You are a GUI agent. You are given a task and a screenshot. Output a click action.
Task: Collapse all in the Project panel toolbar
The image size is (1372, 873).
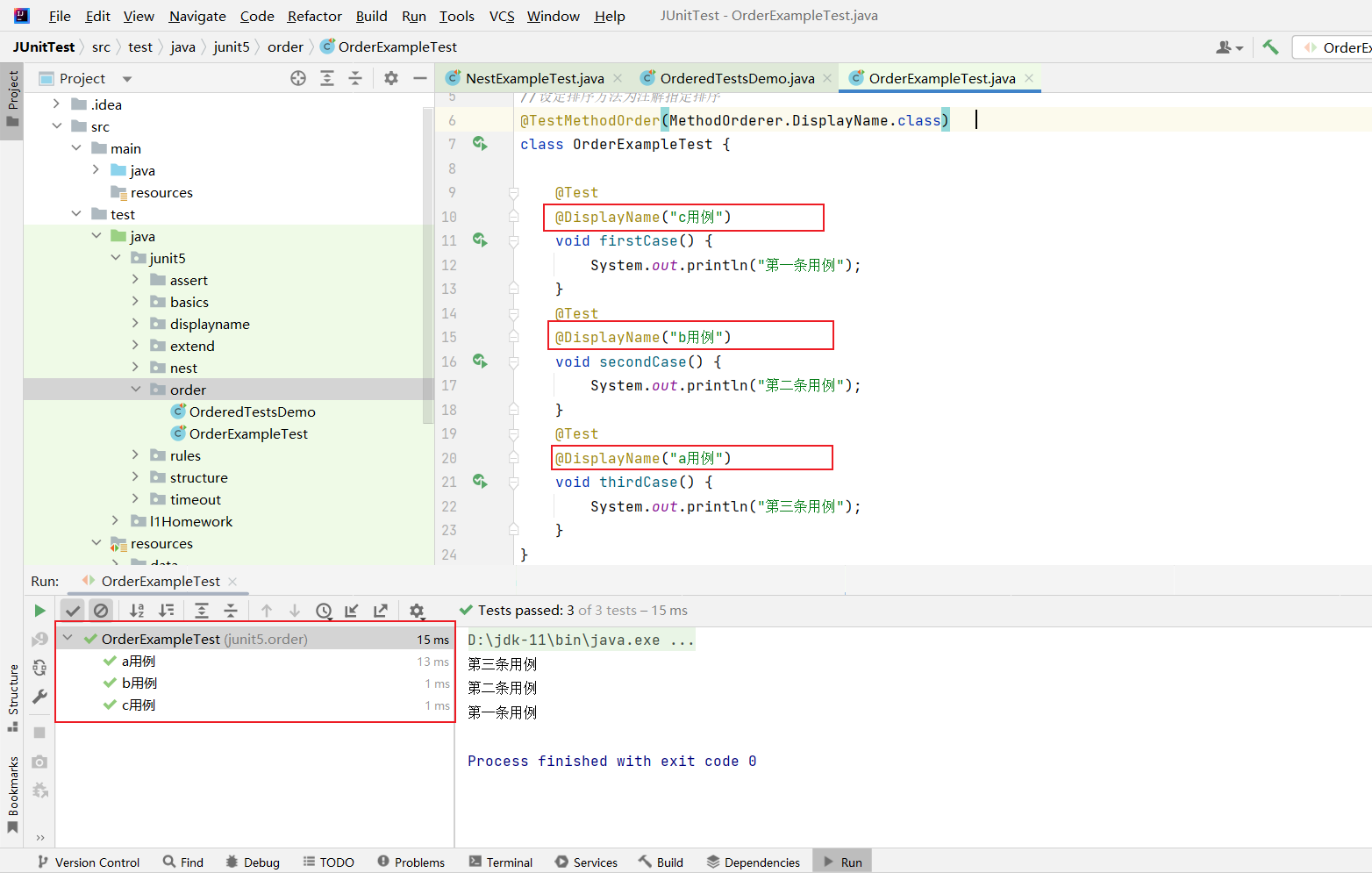click(x=355, y=78)
